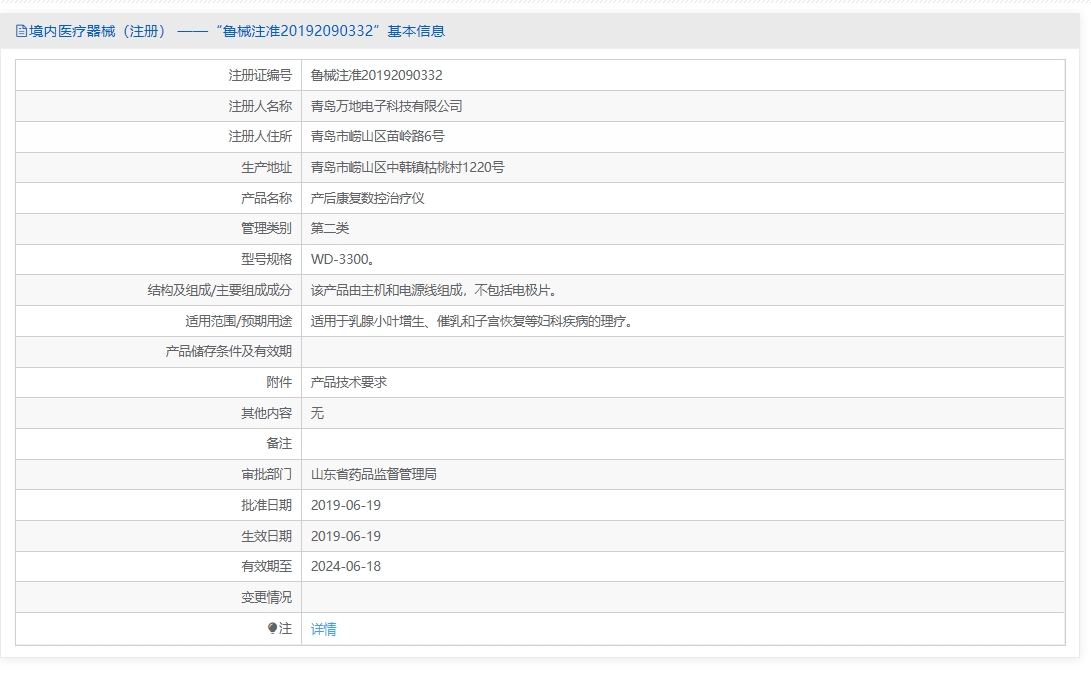This screenshot has height=681, width=1091.
Task: Click the bulb icon beside 注
Action: click(273, 628)
